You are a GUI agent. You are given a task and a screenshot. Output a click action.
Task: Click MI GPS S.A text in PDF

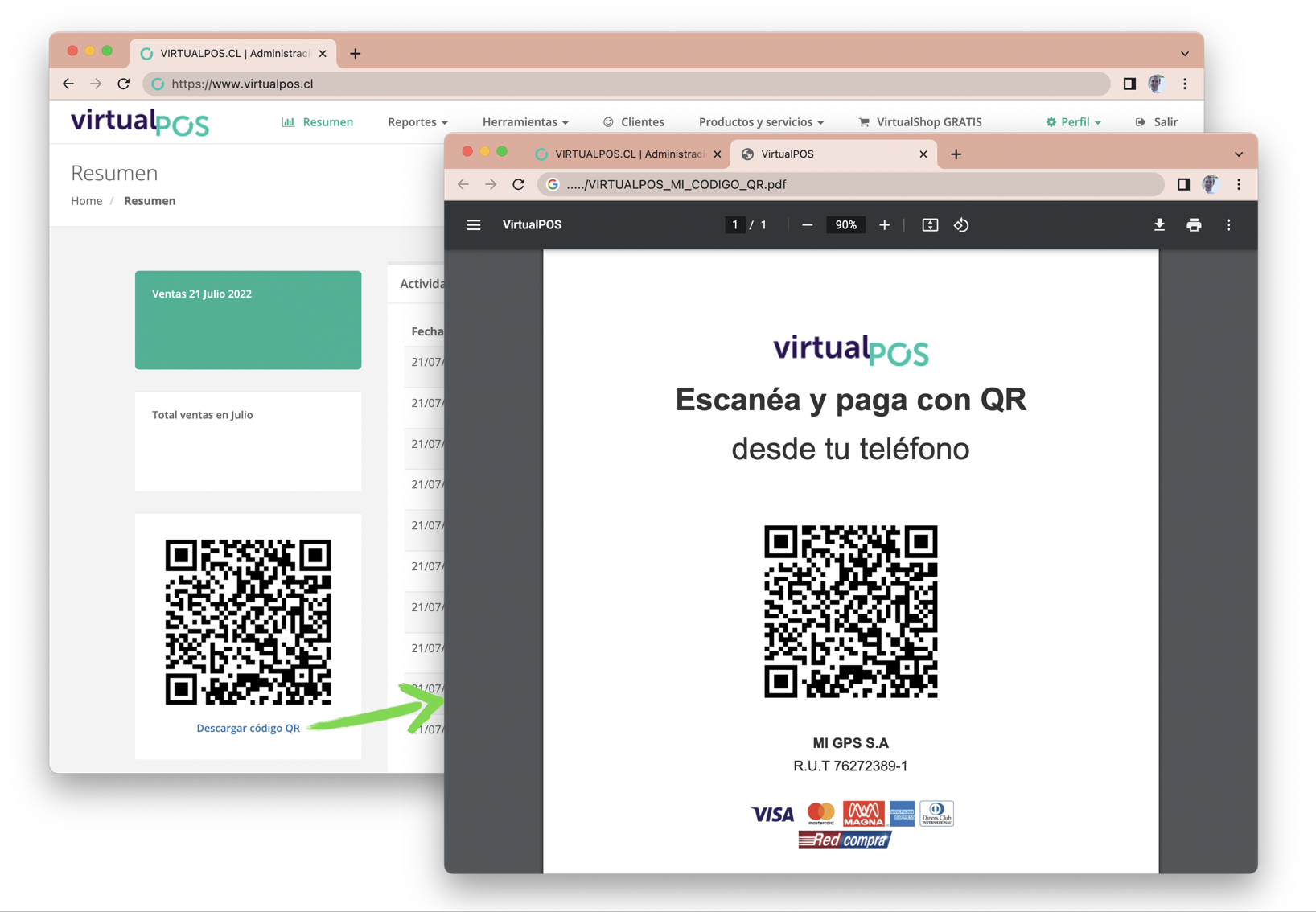(850, 743)
